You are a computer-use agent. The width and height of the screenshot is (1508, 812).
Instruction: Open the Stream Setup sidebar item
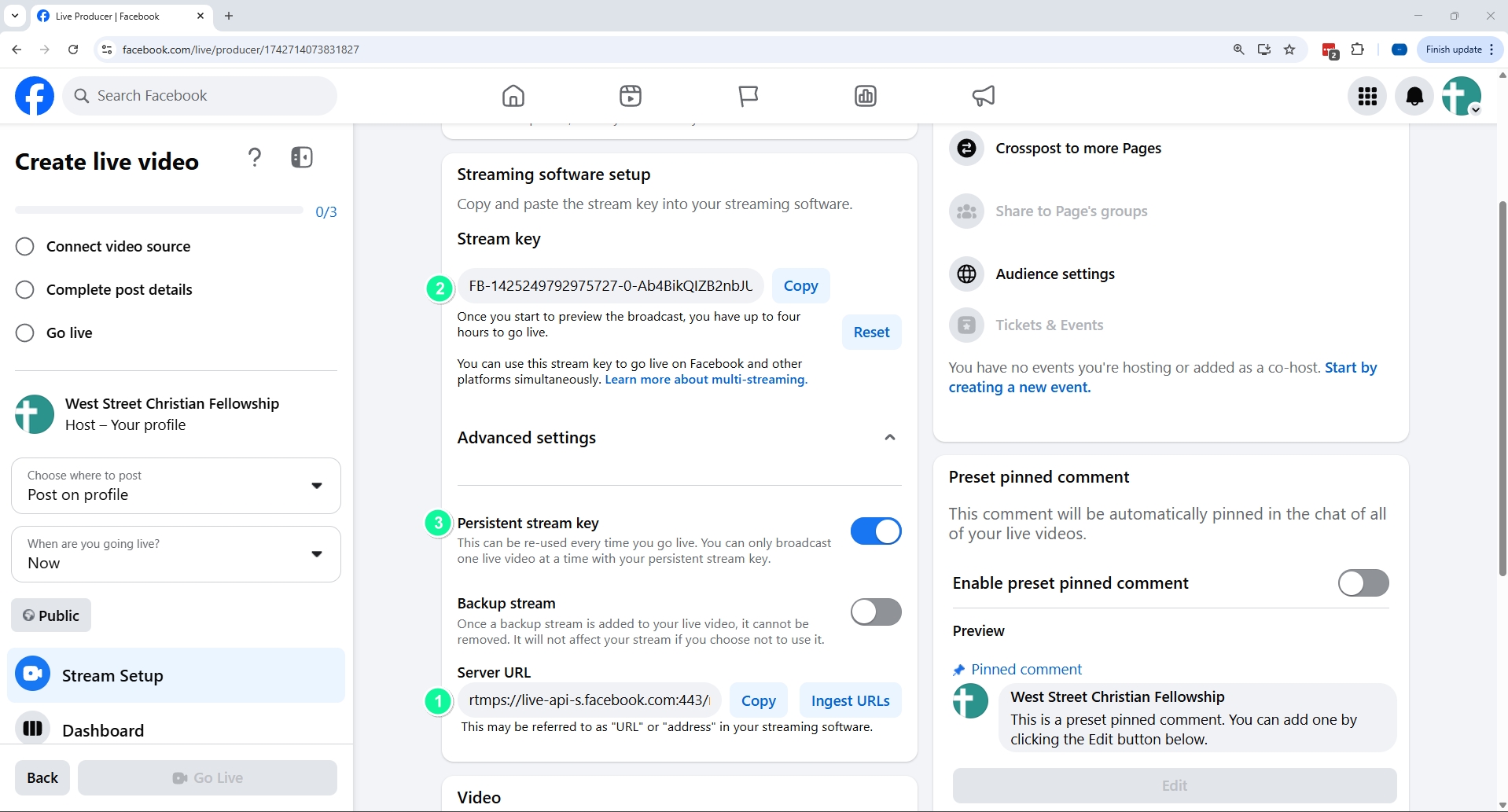click(176, 675)
